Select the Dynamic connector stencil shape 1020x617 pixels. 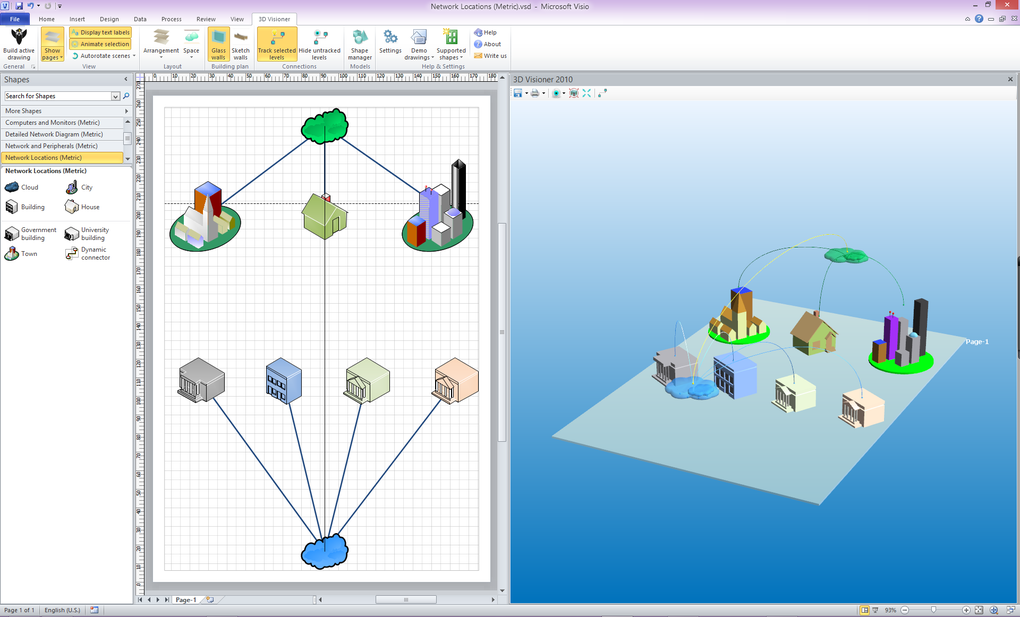click(x=88, y=254)
